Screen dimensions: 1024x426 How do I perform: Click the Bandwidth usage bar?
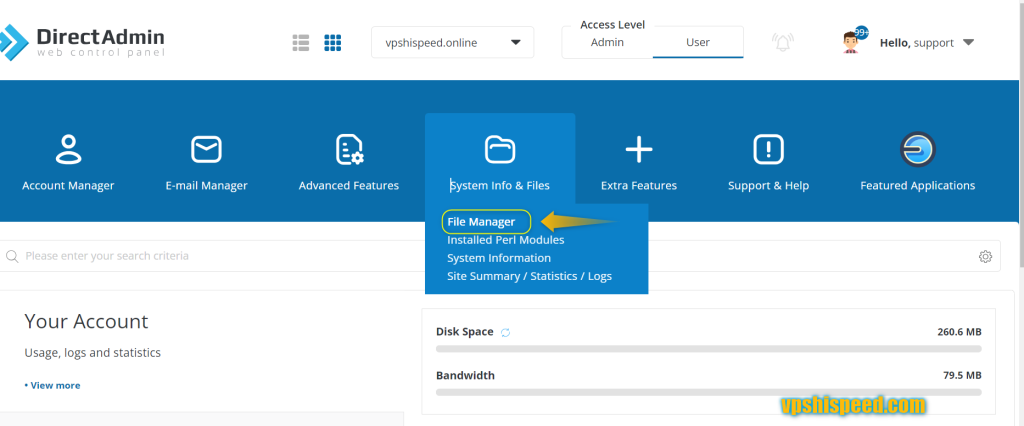tap(709, 393)
